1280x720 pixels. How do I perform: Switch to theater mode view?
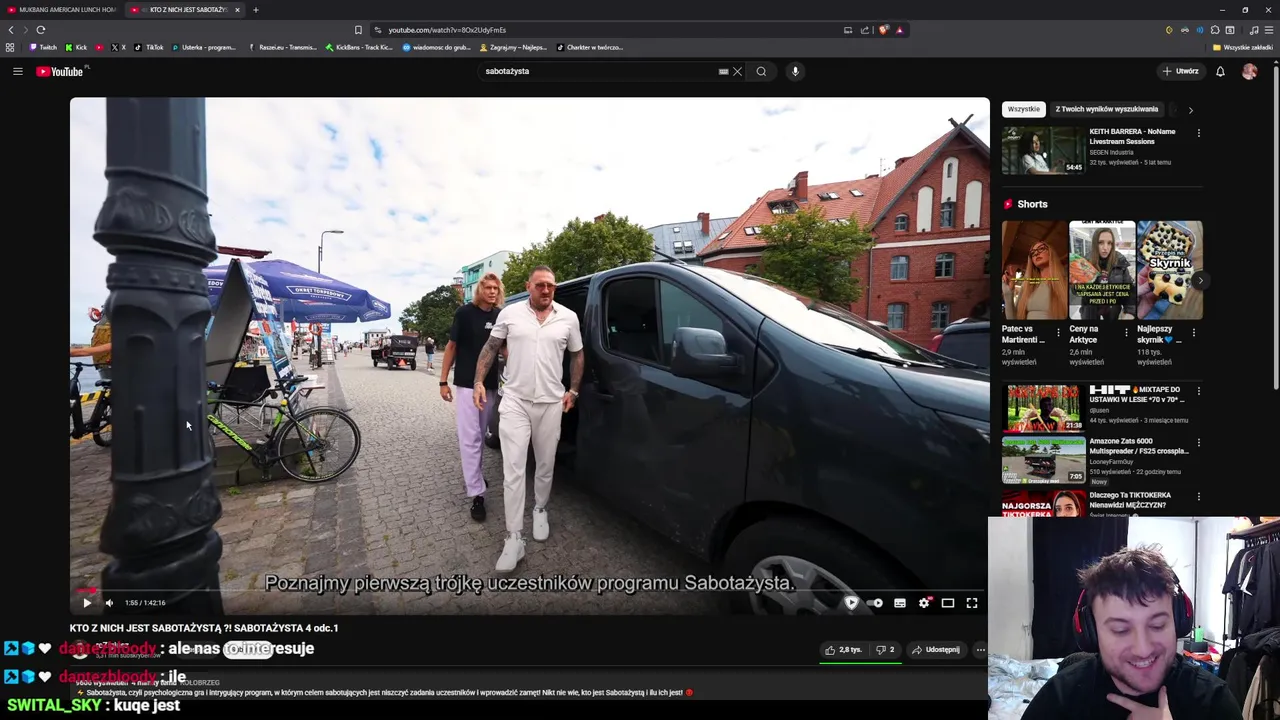948,603
